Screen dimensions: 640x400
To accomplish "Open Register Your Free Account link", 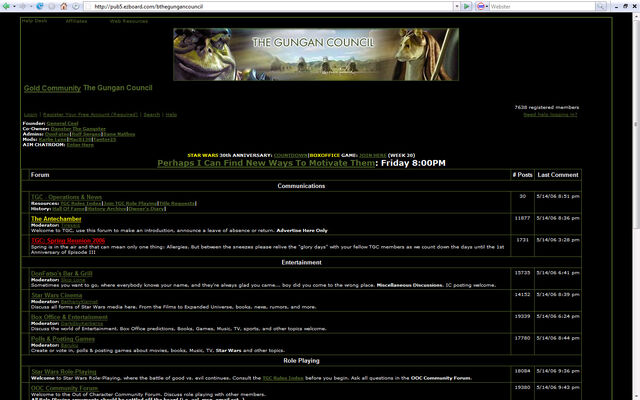I will click(91, 115).
